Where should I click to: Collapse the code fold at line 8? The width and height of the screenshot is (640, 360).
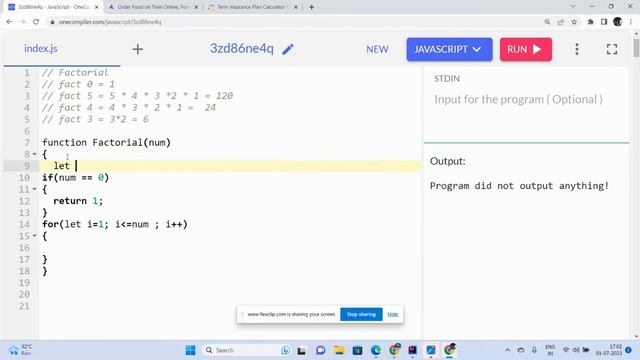[34, 154]
